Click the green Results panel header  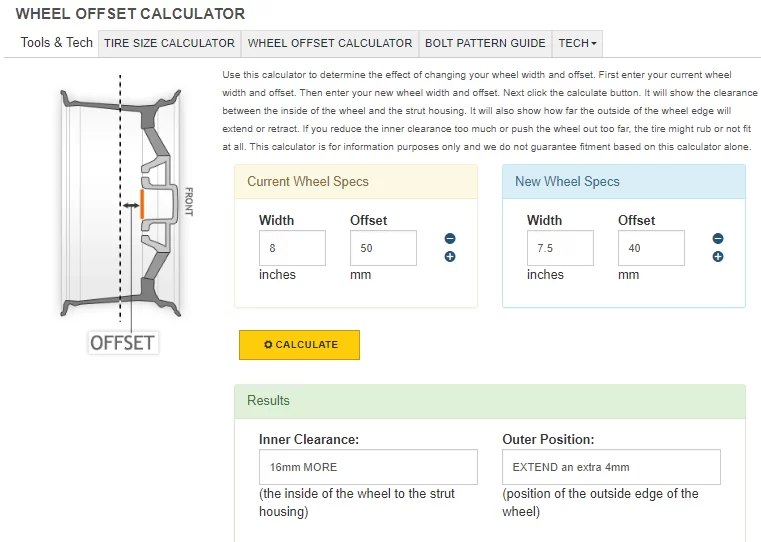pos(489,401)
